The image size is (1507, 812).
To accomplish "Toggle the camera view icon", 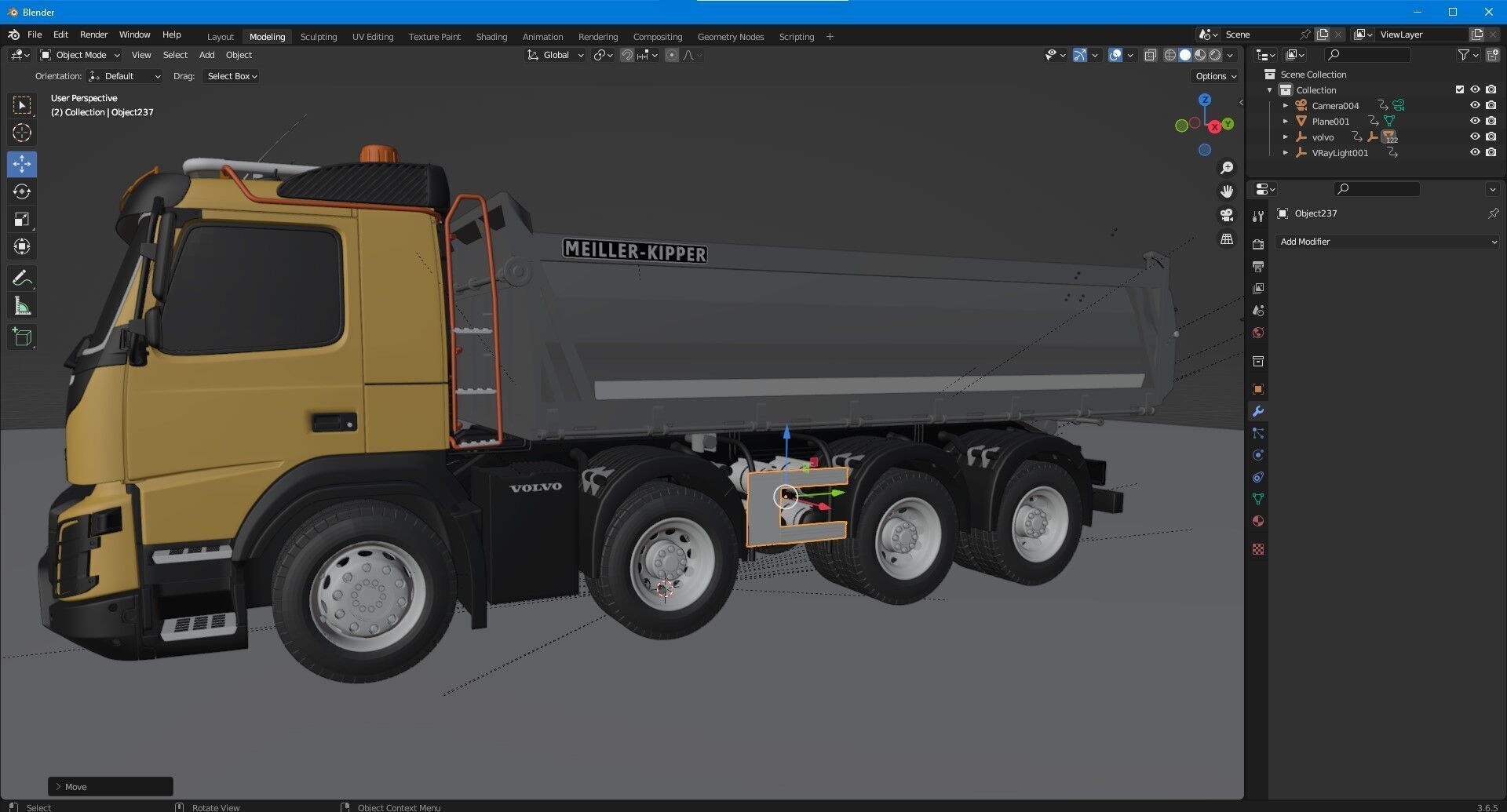I will (1227, 215).
